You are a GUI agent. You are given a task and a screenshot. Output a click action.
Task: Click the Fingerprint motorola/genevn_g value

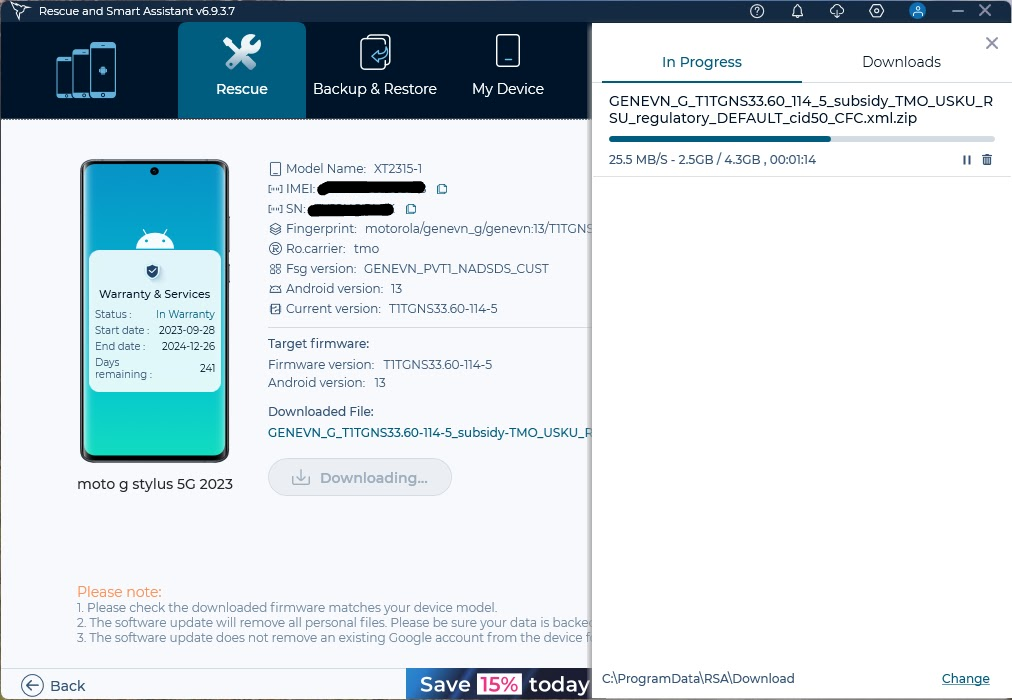tap(478, 229)
